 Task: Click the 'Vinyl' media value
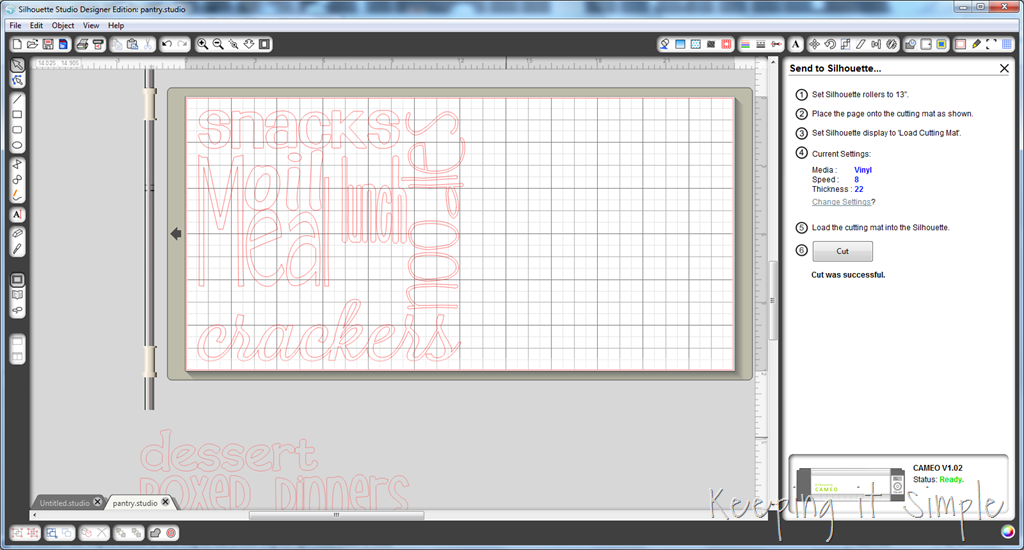coord(863,170)
